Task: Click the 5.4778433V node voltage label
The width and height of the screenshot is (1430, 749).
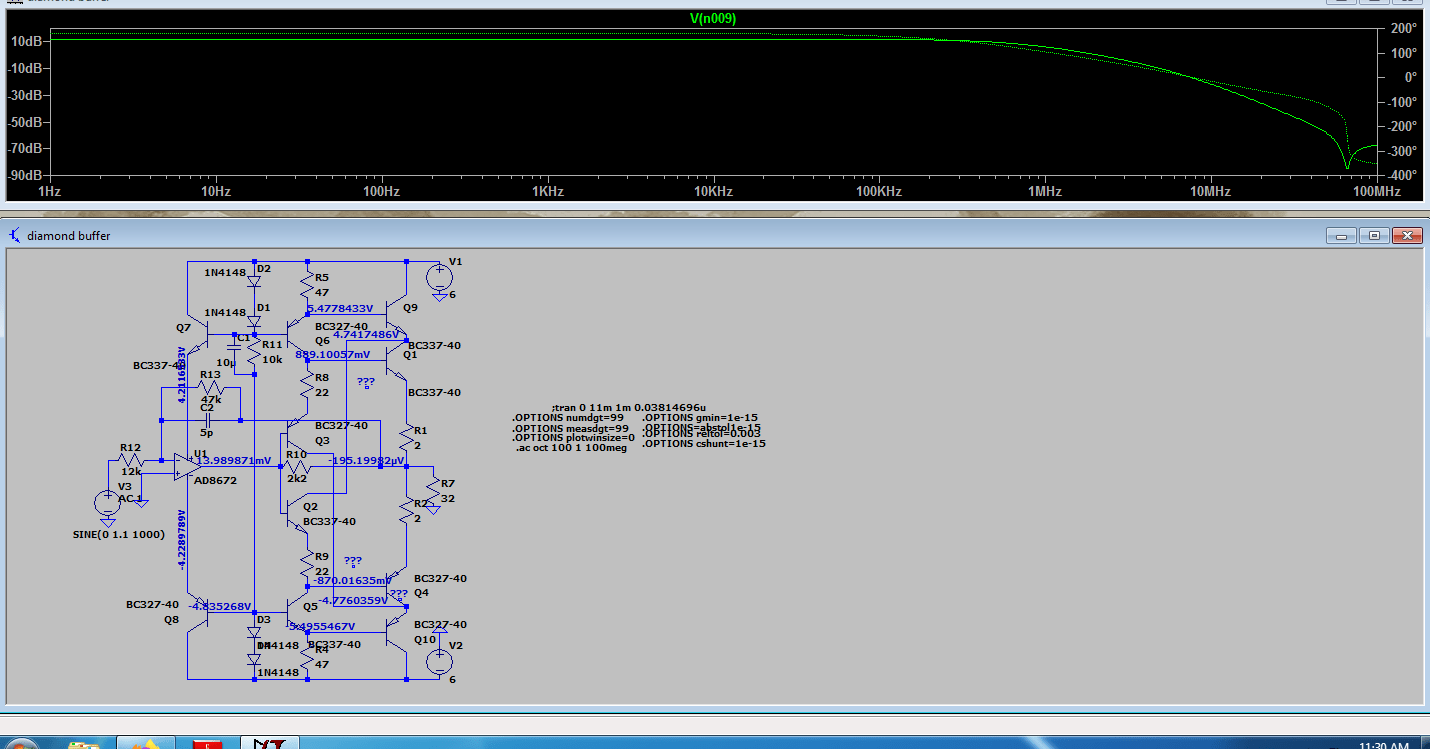Action: [x=340, y=309]
